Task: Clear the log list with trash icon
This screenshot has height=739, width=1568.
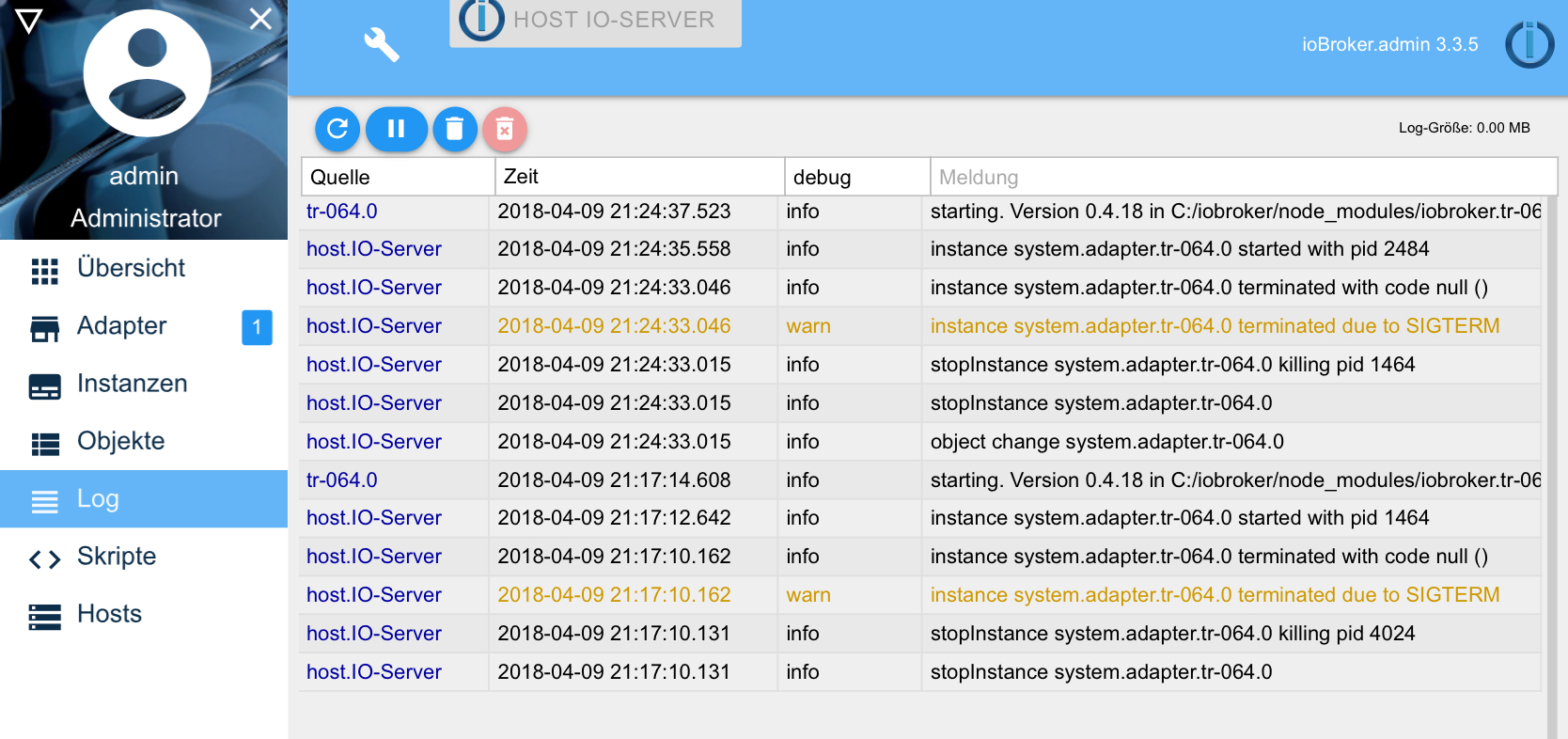Action: [455, 129]
